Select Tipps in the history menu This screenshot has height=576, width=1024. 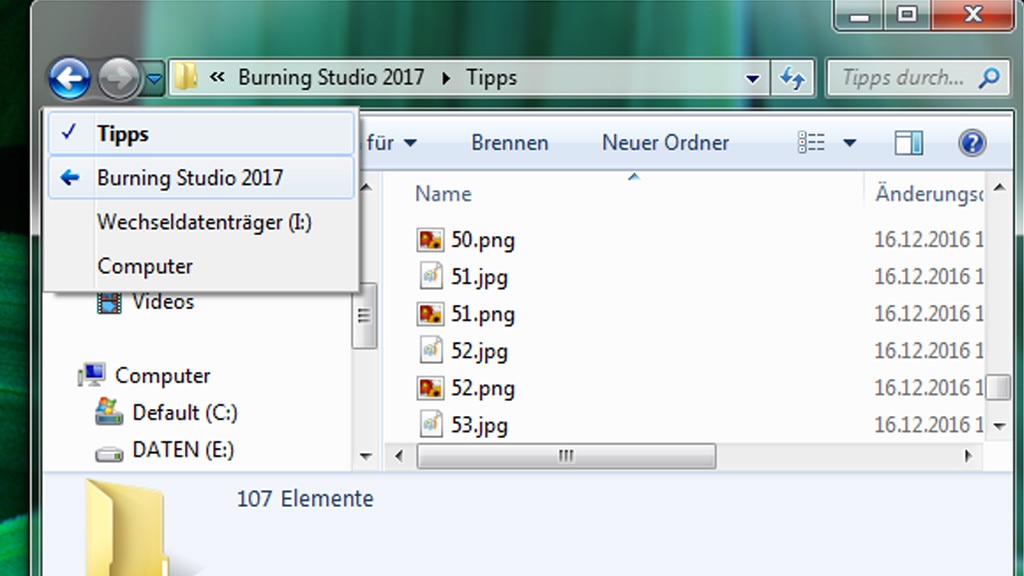coord(202,134)
